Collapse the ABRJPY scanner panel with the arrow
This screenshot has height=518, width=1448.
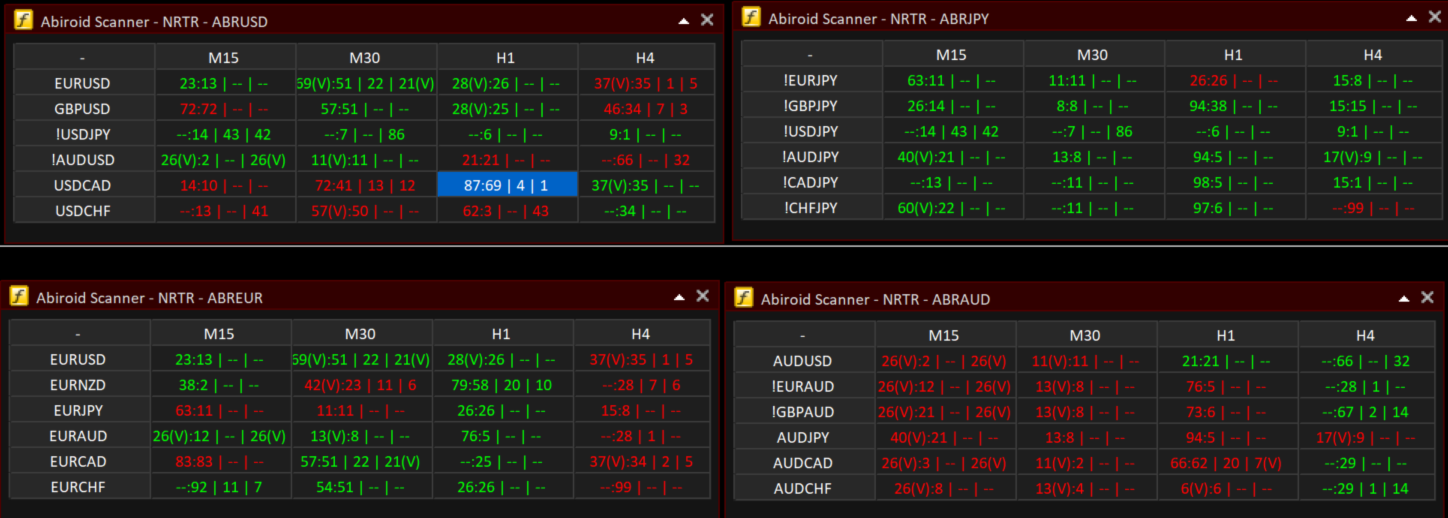(1411, 18)
